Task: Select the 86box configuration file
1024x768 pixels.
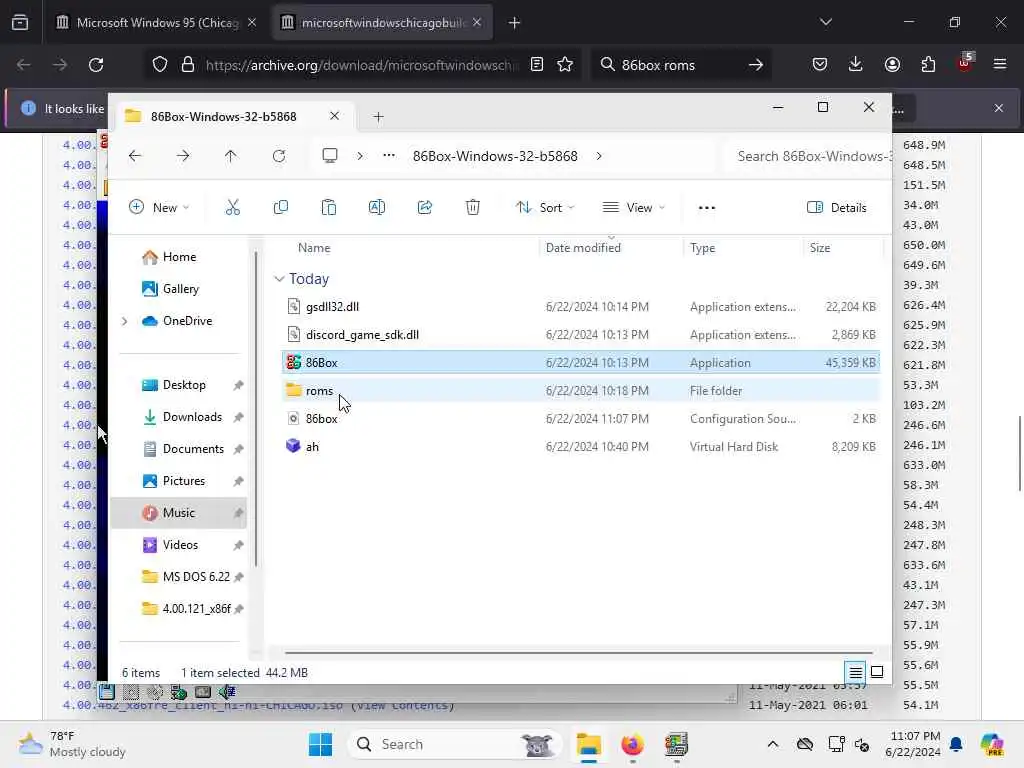Action: pyautogui.click(x=581, y=419)
